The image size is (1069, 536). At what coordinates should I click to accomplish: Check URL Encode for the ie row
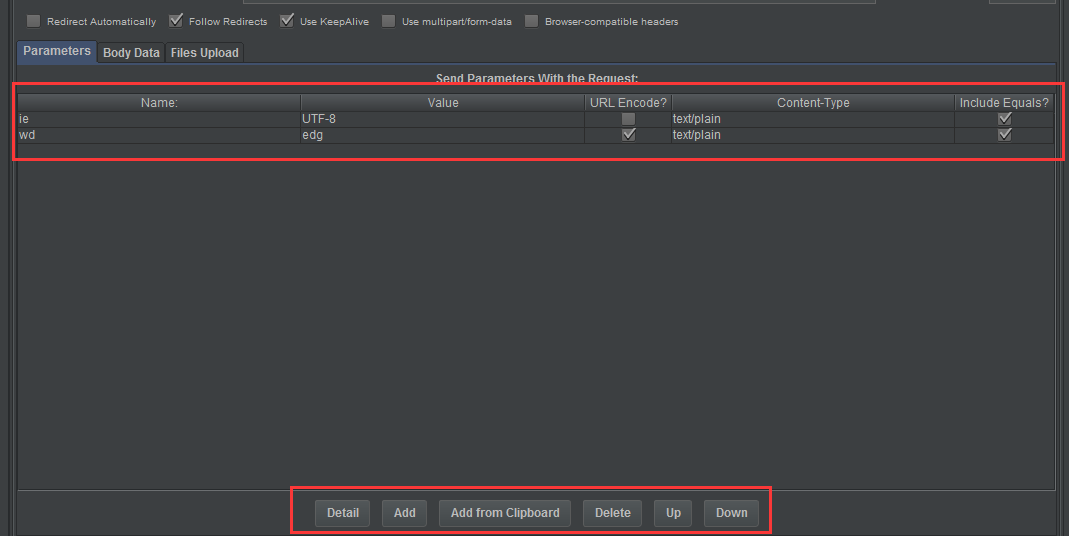[629, 119]
